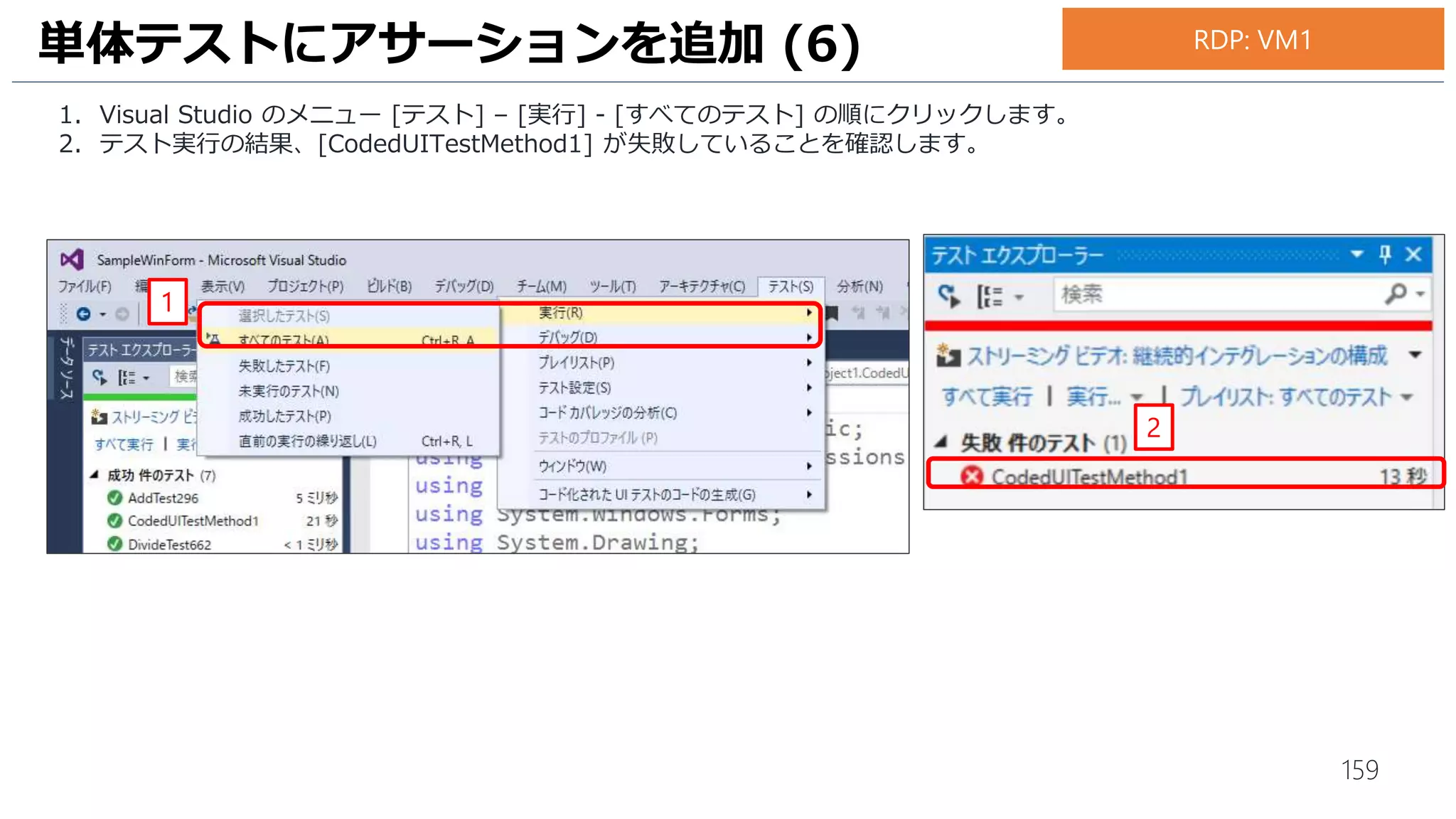
Task: Click the red failed icon beside CodedUITestMethod1
Action: pyautogui.click(x=972, y=476)
